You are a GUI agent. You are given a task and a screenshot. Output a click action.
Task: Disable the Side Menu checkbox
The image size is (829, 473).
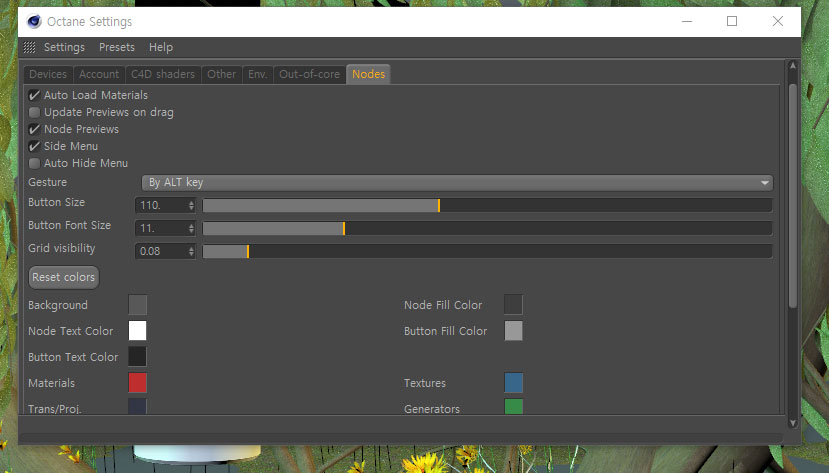34,146
